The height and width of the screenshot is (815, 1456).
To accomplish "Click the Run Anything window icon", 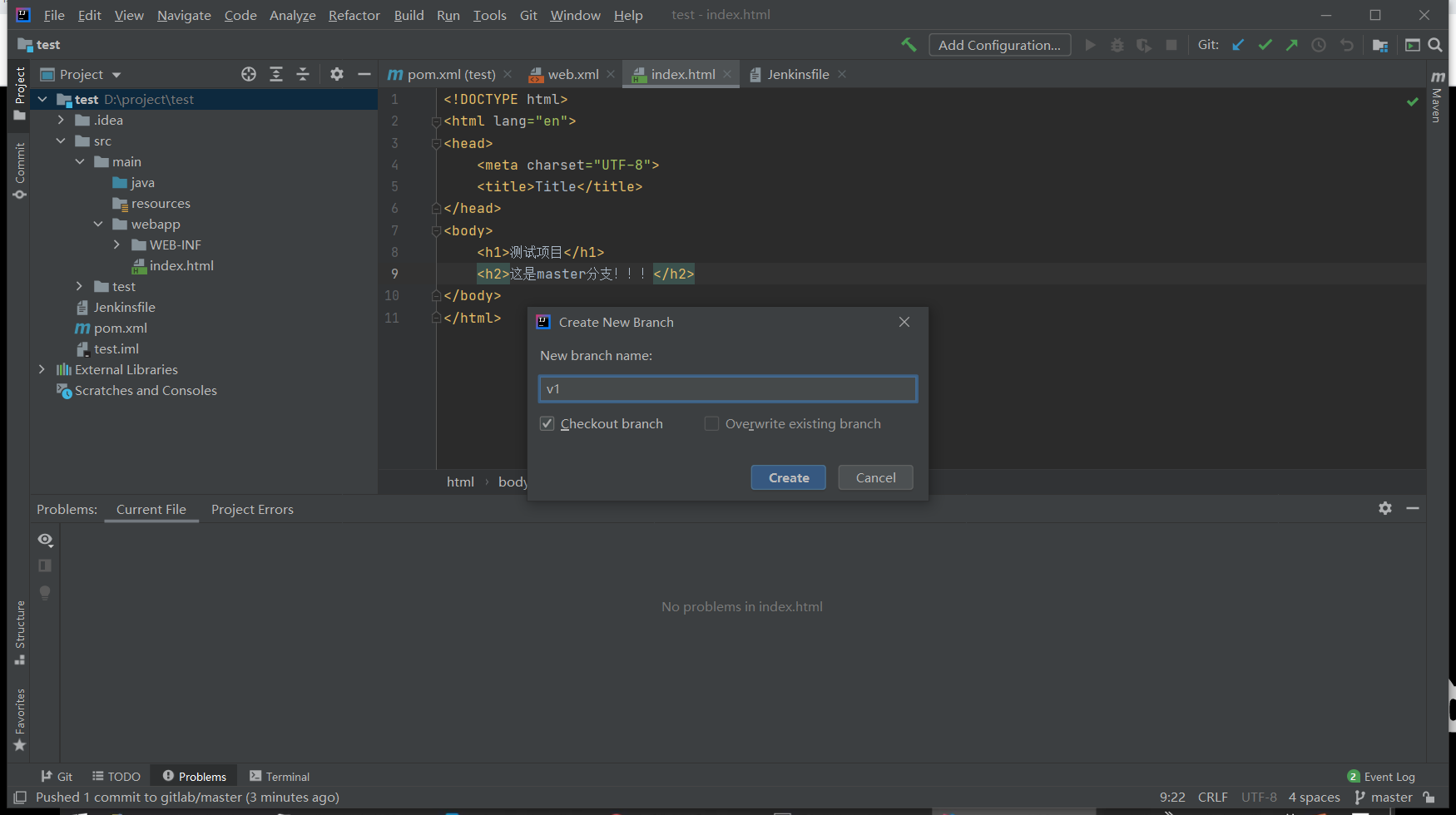I will pos(1412,45).
